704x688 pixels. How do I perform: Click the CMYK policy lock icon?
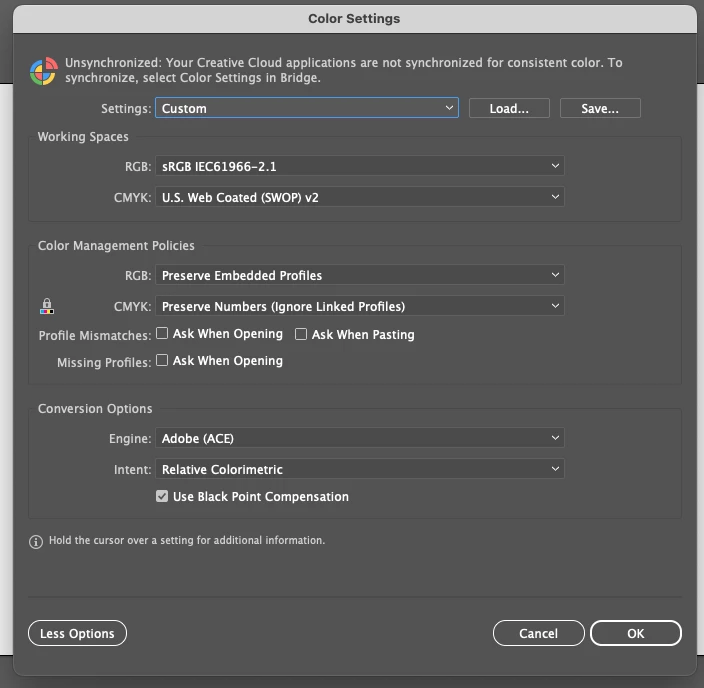click(47, 306)
